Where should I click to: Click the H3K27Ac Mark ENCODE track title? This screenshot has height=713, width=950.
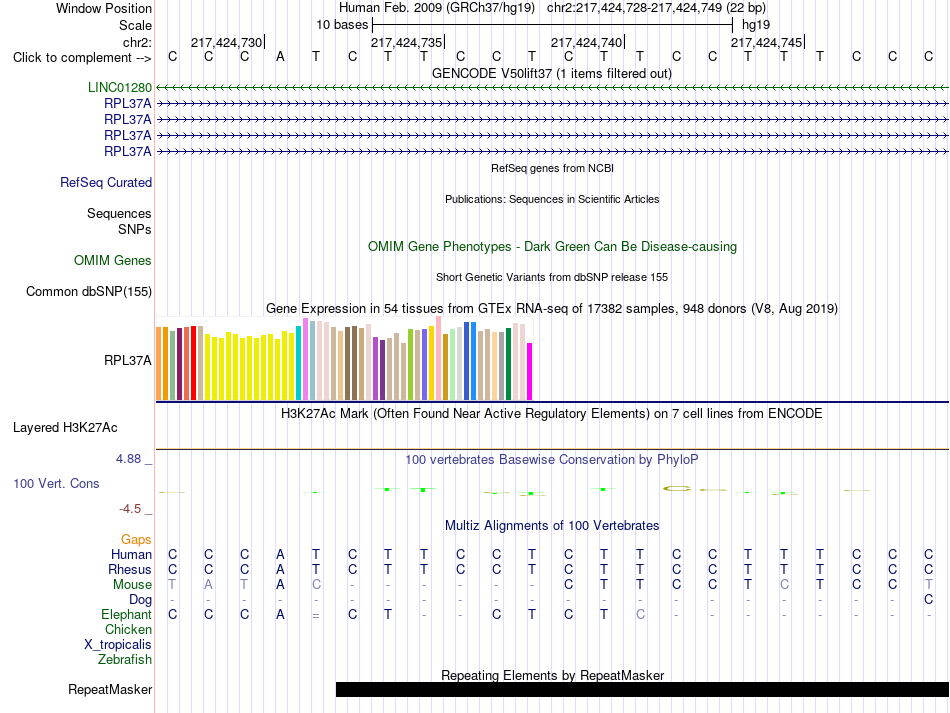552,414
